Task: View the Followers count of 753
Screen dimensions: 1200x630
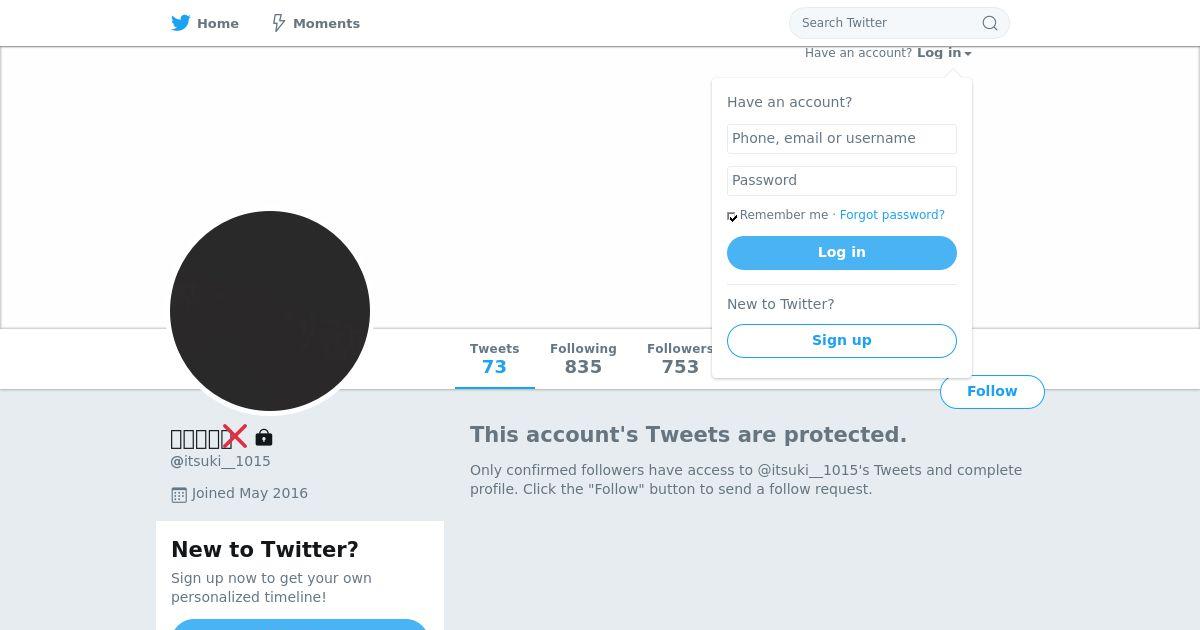Action: coord(679,358)
